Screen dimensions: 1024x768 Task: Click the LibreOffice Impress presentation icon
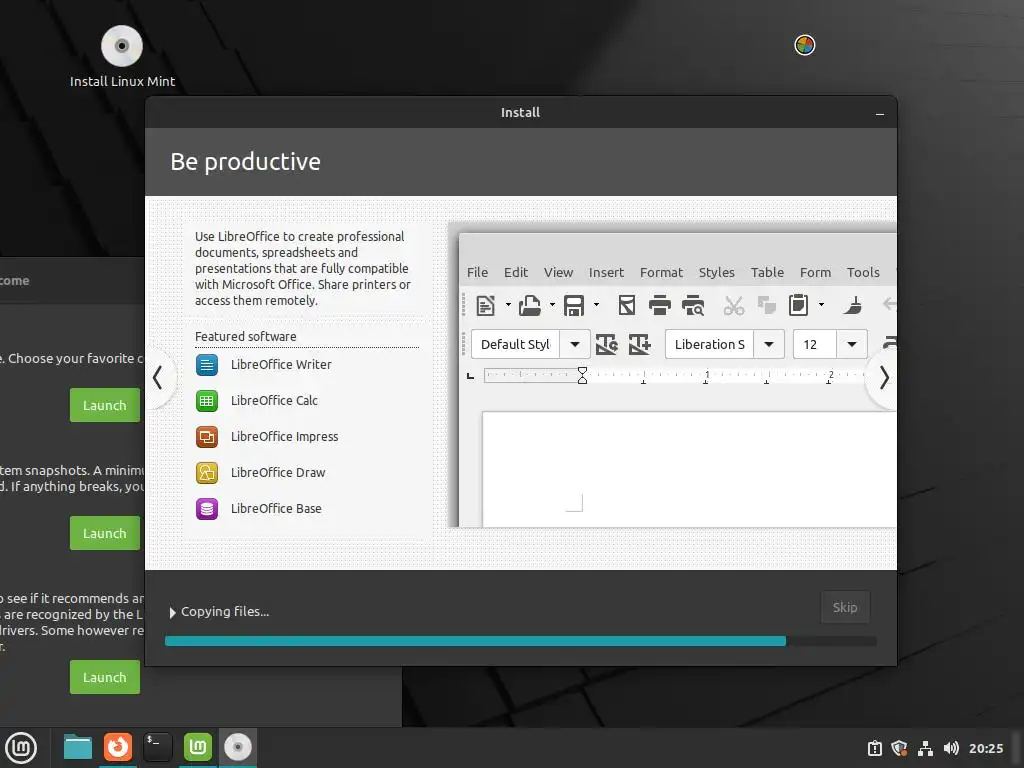(207, 436)
